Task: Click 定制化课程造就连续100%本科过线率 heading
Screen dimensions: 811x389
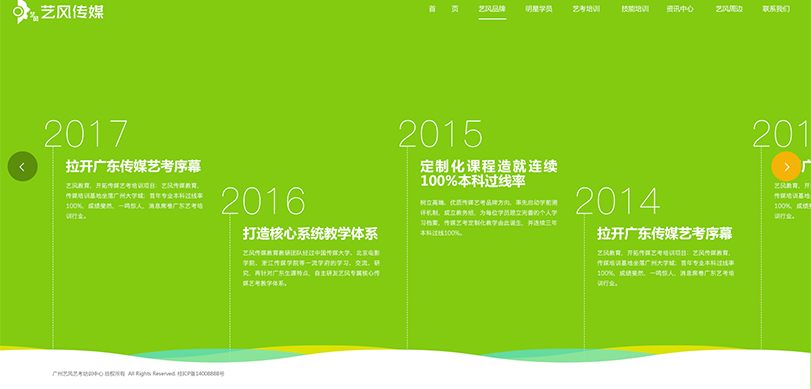Action: coord(489,174)
